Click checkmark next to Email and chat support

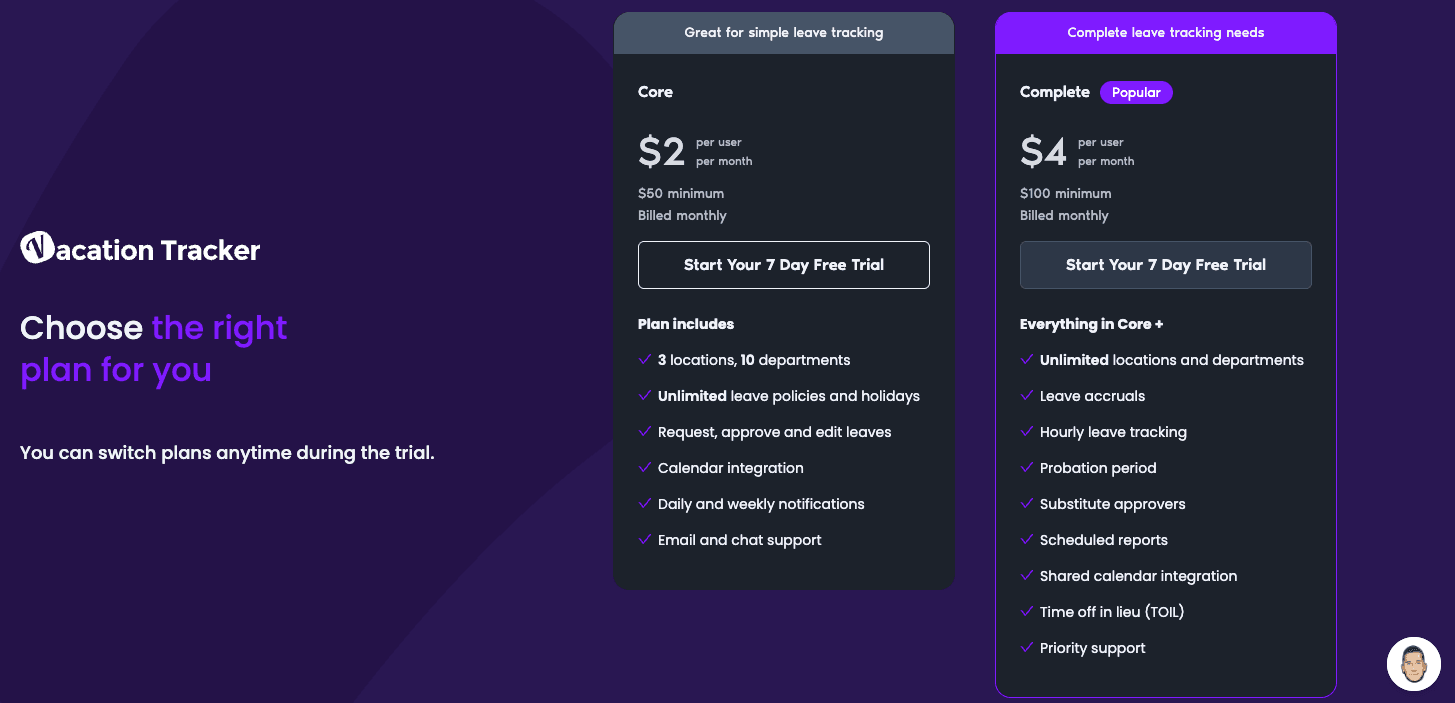coord(645,540)
